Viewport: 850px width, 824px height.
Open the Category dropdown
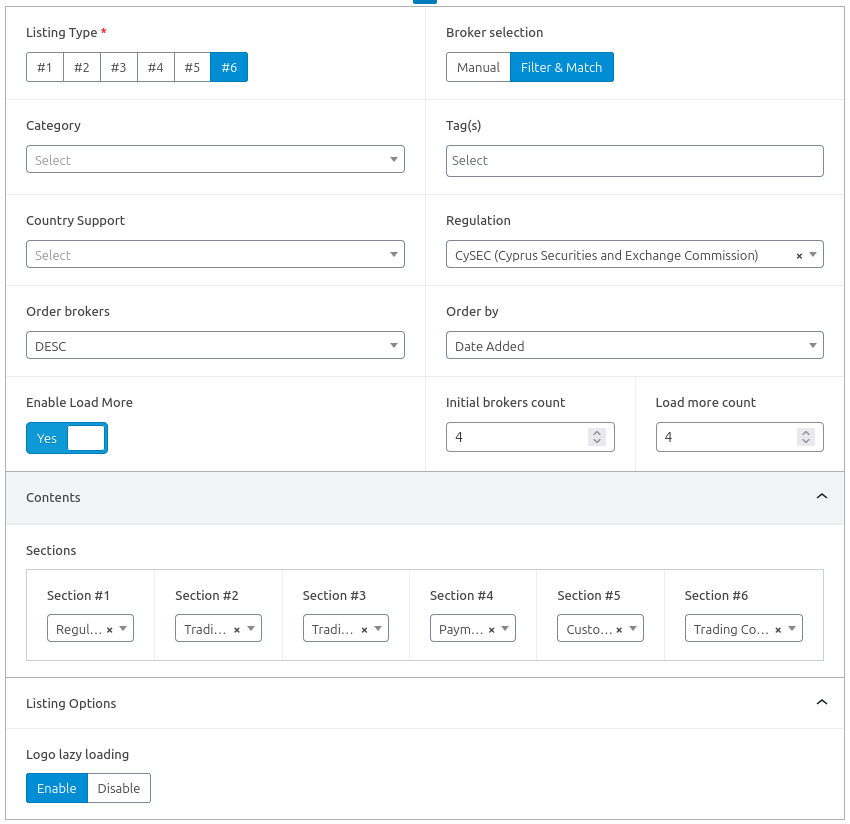pos(215,160)
